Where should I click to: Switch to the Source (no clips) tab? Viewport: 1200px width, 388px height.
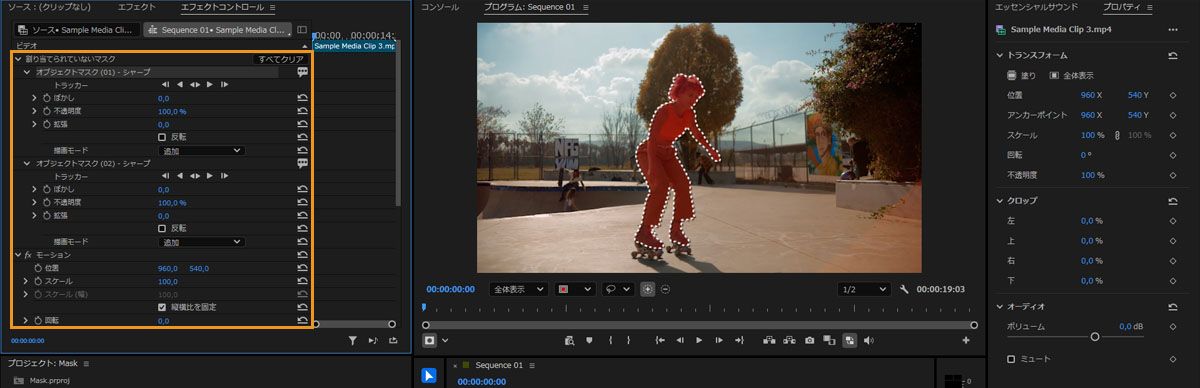click(x=49, y=7)
